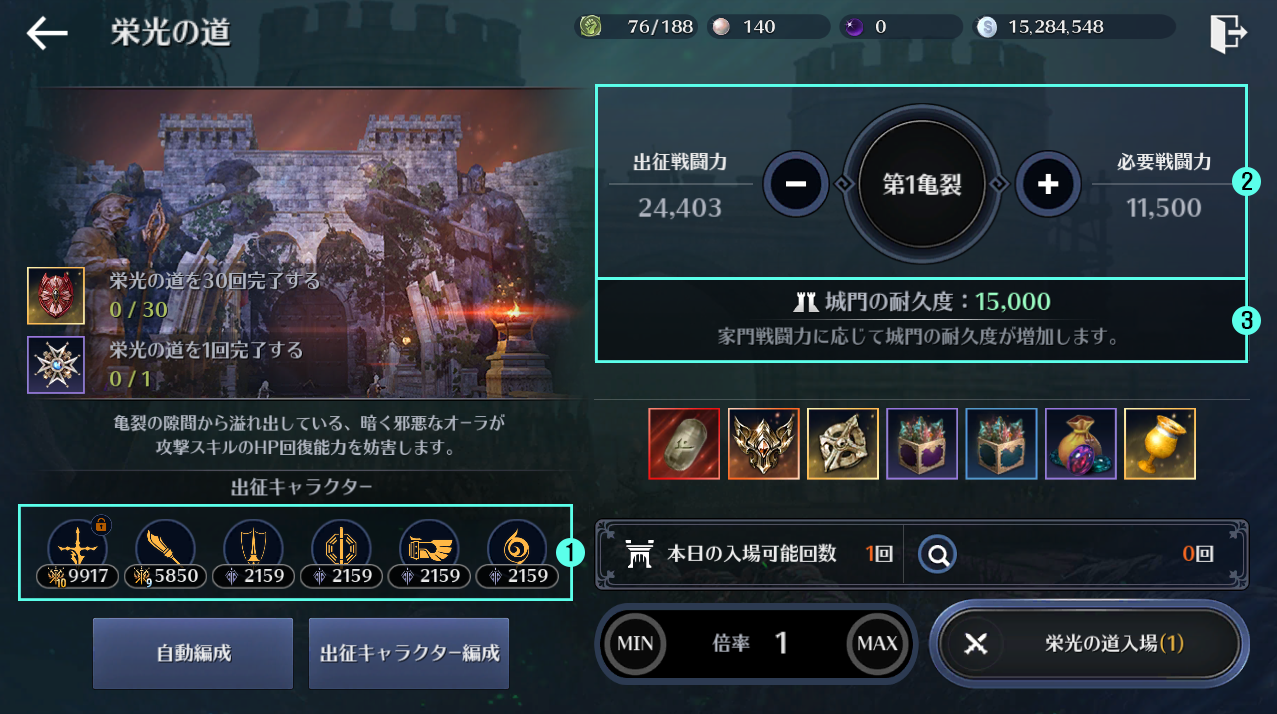Open the purple treasure chest reward
The height and width of the screenshot is (714, 1277).
pos(922,443)
